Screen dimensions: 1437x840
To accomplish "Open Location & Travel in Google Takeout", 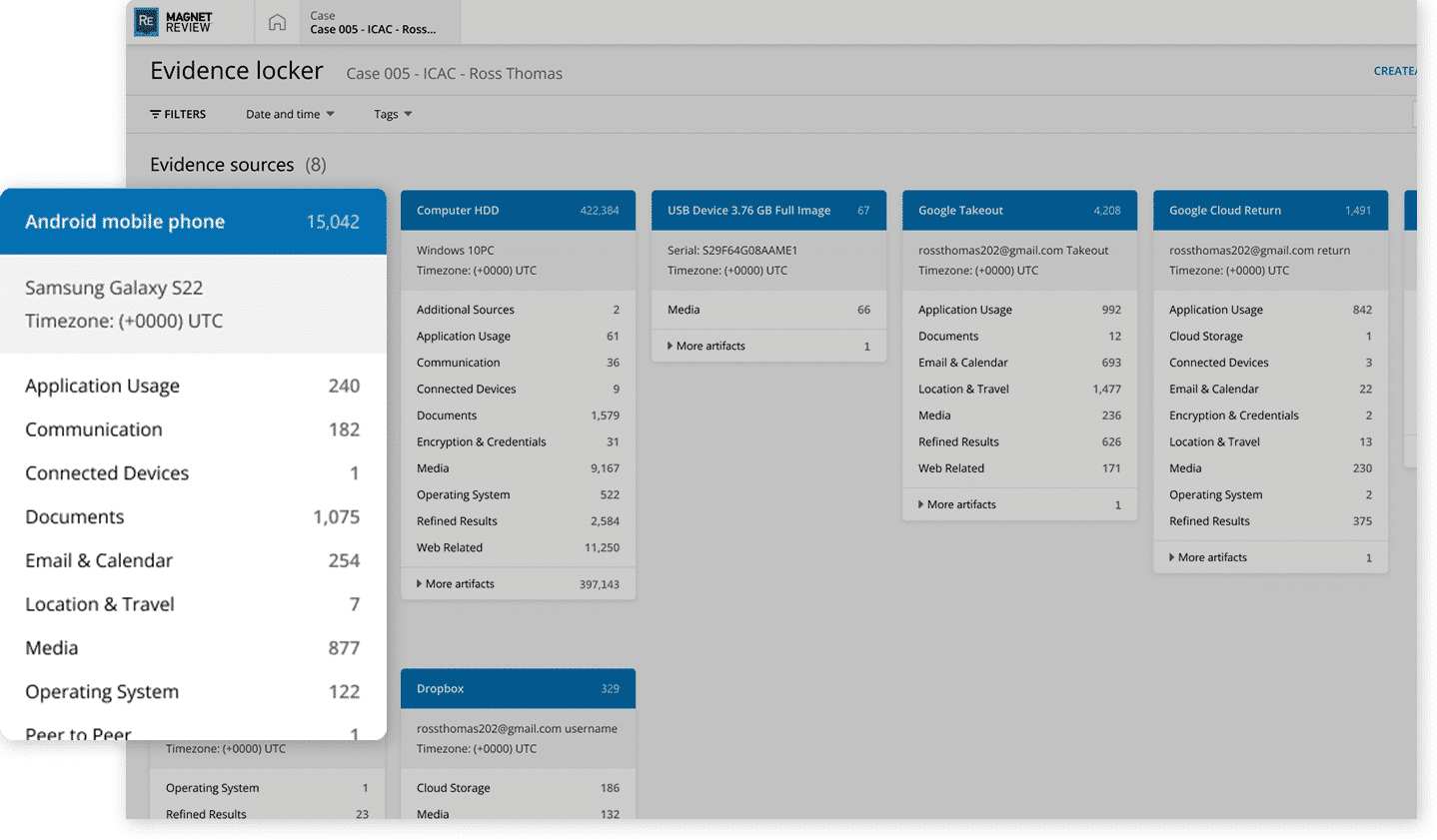I will [963, 390].
